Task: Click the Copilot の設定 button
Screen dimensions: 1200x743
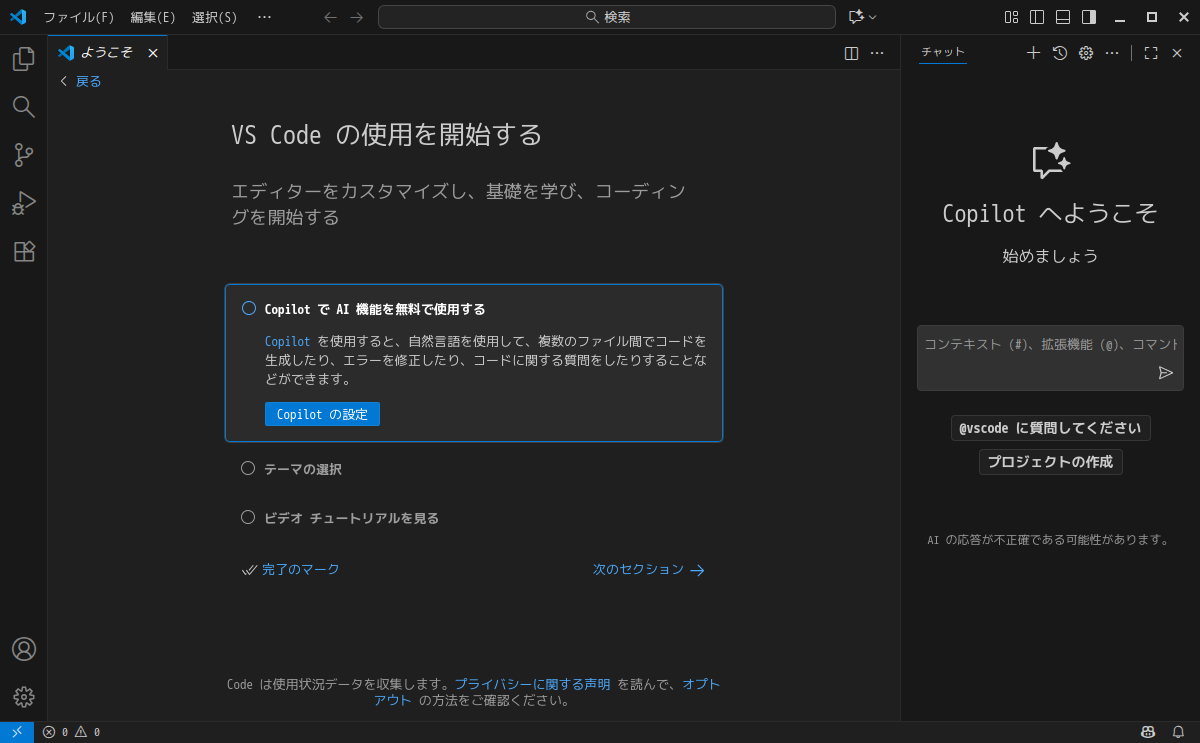Action: (322, 414)
